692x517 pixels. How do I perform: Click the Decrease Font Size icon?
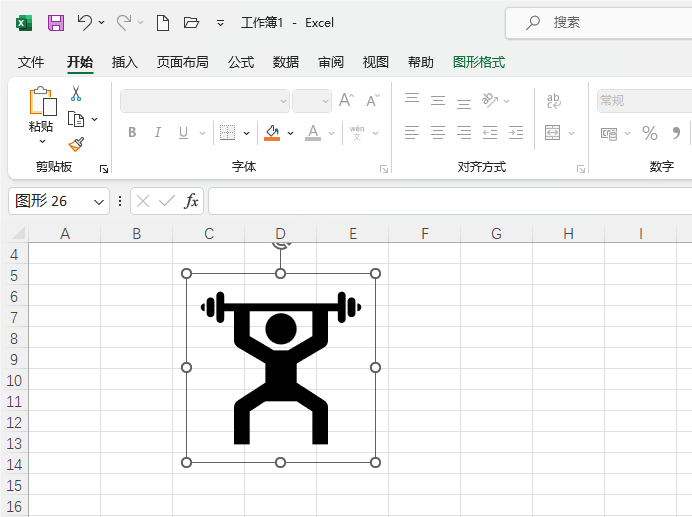coord(373,101)
